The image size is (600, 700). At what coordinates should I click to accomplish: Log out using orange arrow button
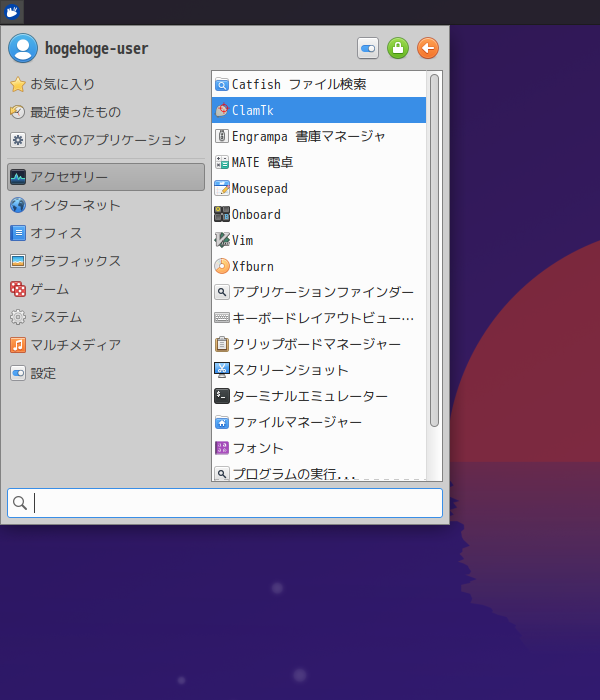pyautogui.click(x=428, y=48)
